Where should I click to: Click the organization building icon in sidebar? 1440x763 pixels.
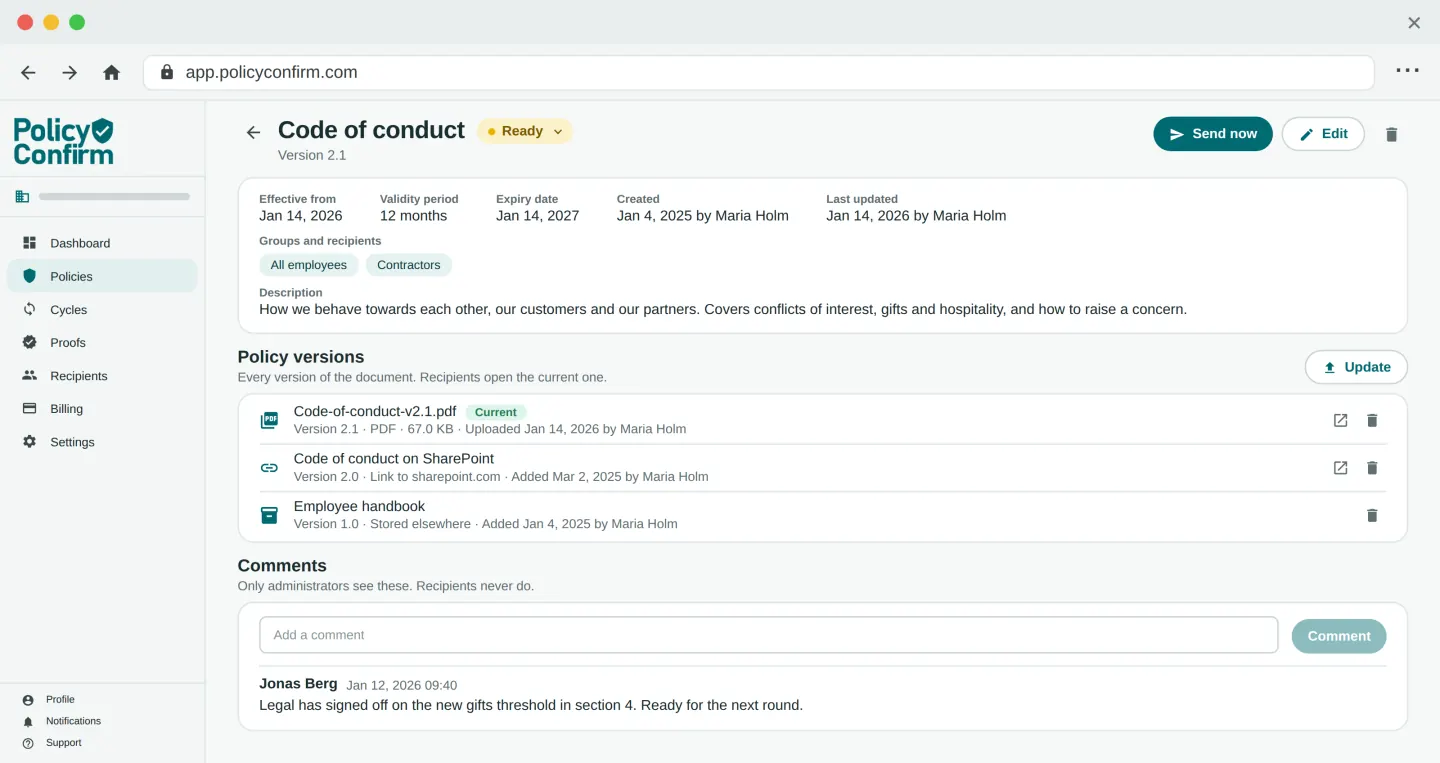22,196
